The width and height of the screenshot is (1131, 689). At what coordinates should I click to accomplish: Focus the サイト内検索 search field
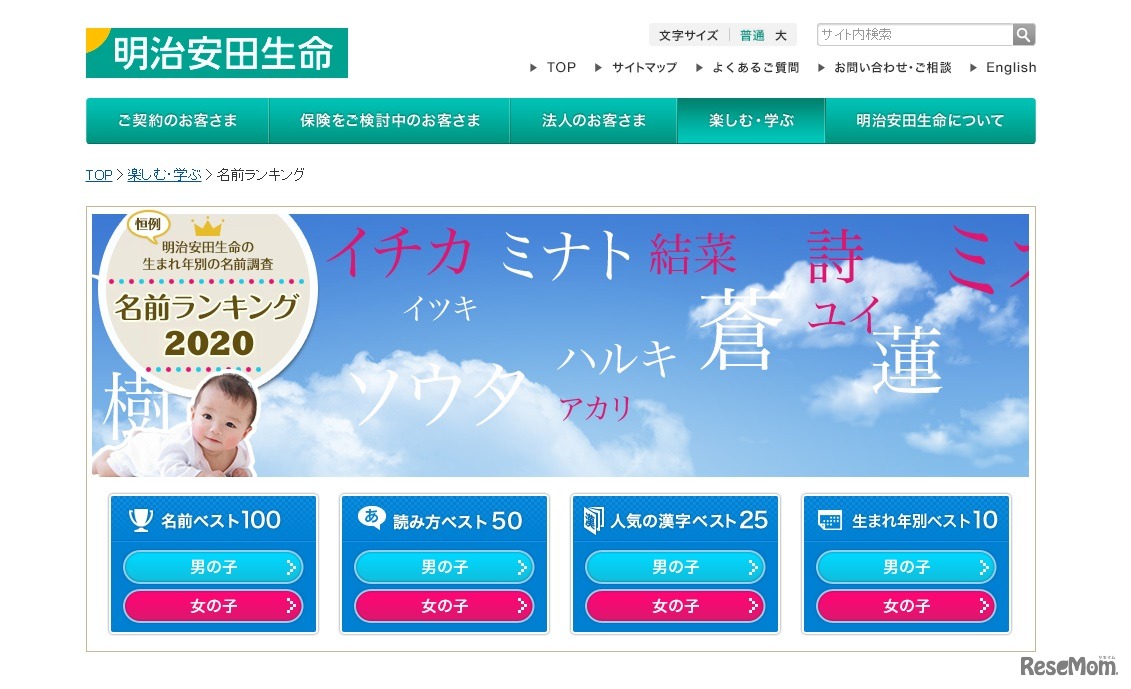[x=915, y=35]
